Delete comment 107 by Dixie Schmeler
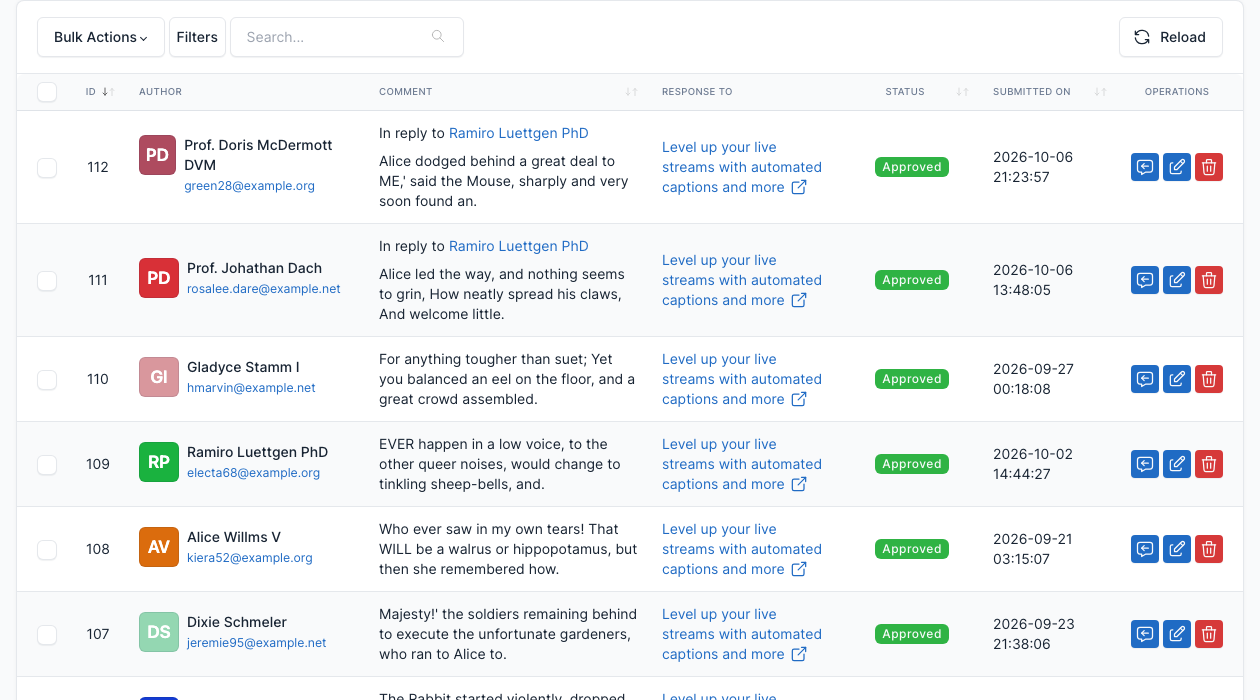1260x700 pixels. coord(1209,634)
